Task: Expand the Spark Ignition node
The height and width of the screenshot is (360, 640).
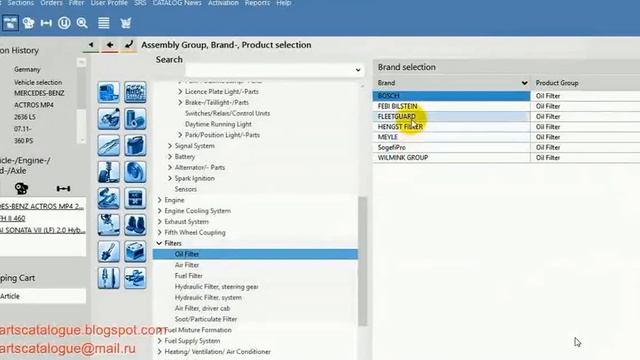Action: 170,178
